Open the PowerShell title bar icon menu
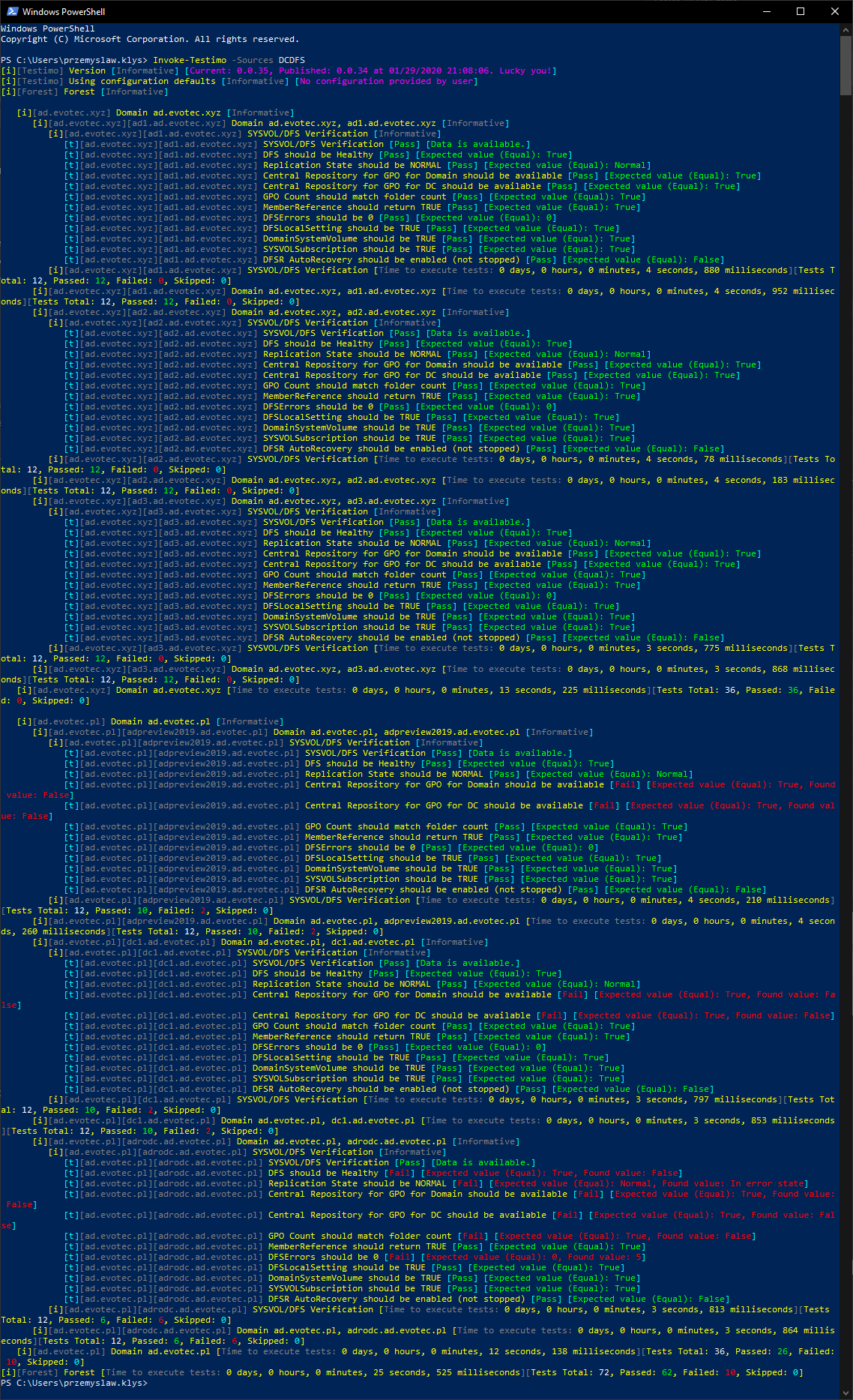This screenshot has height=1400, width=853. (x=12, y=11)
